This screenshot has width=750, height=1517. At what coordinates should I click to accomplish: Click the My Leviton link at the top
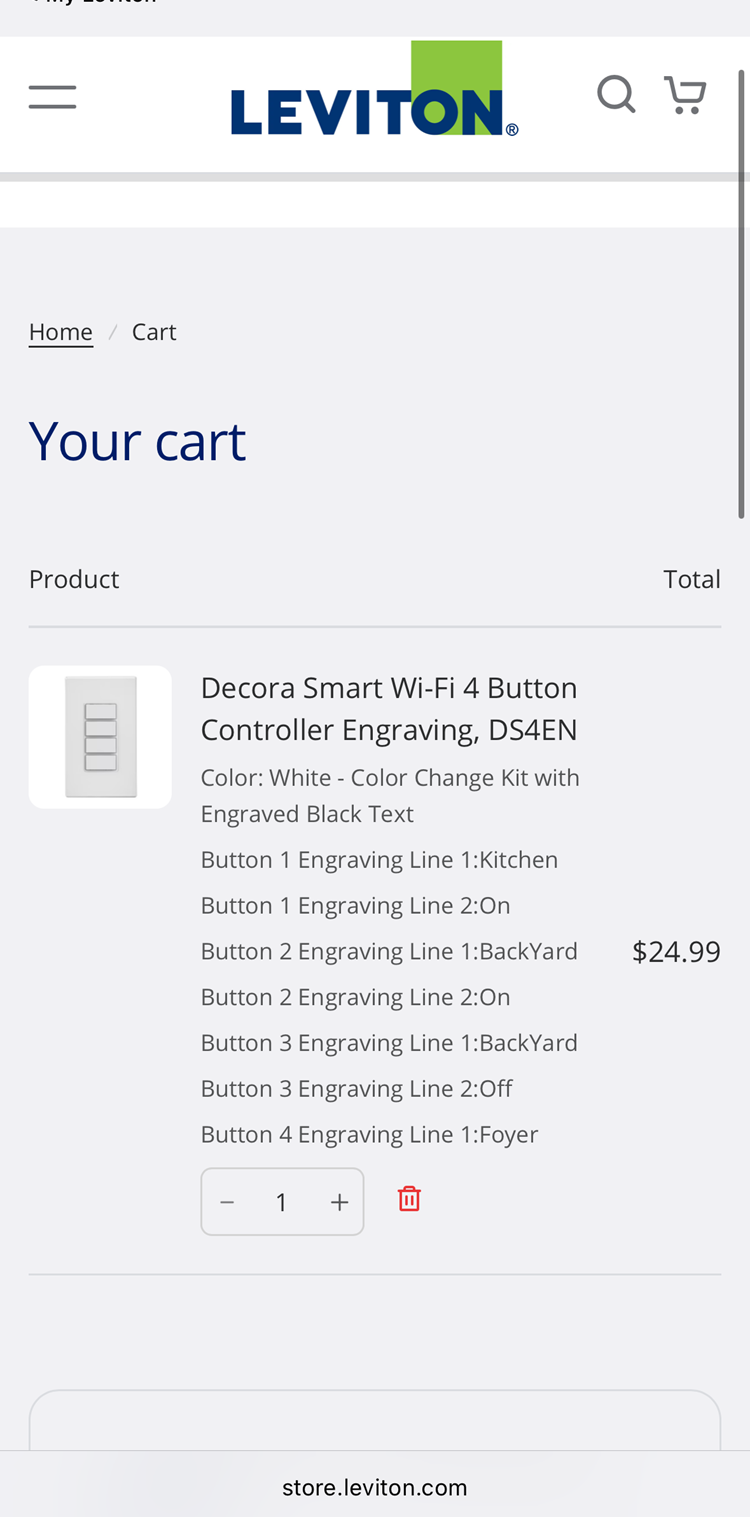pyautogui.click(x=90, y=5)
